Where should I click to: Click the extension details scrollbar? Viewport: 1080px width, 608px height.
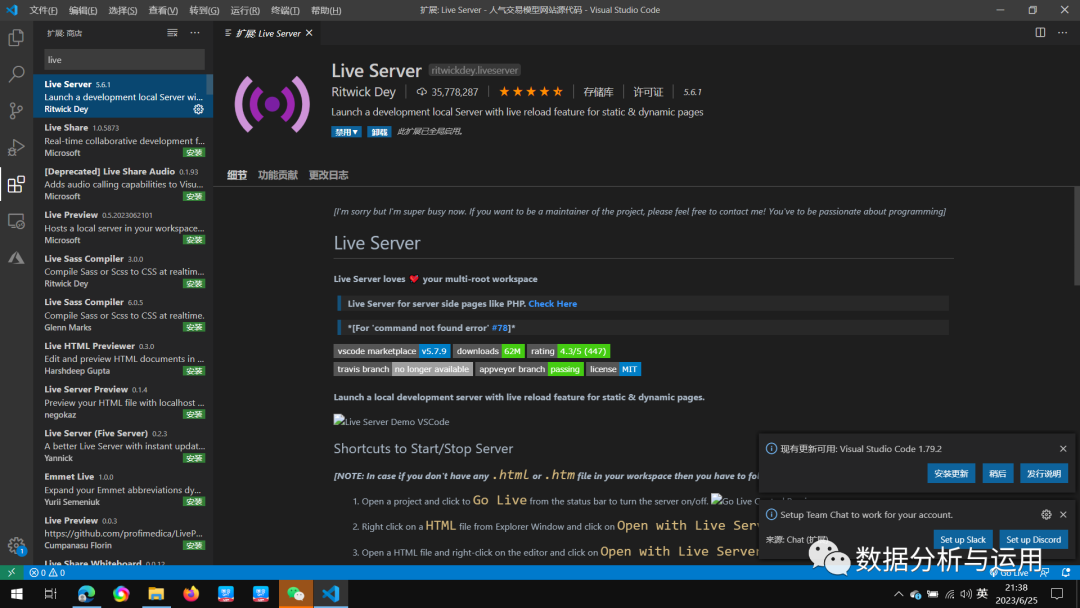[1076, 238]
